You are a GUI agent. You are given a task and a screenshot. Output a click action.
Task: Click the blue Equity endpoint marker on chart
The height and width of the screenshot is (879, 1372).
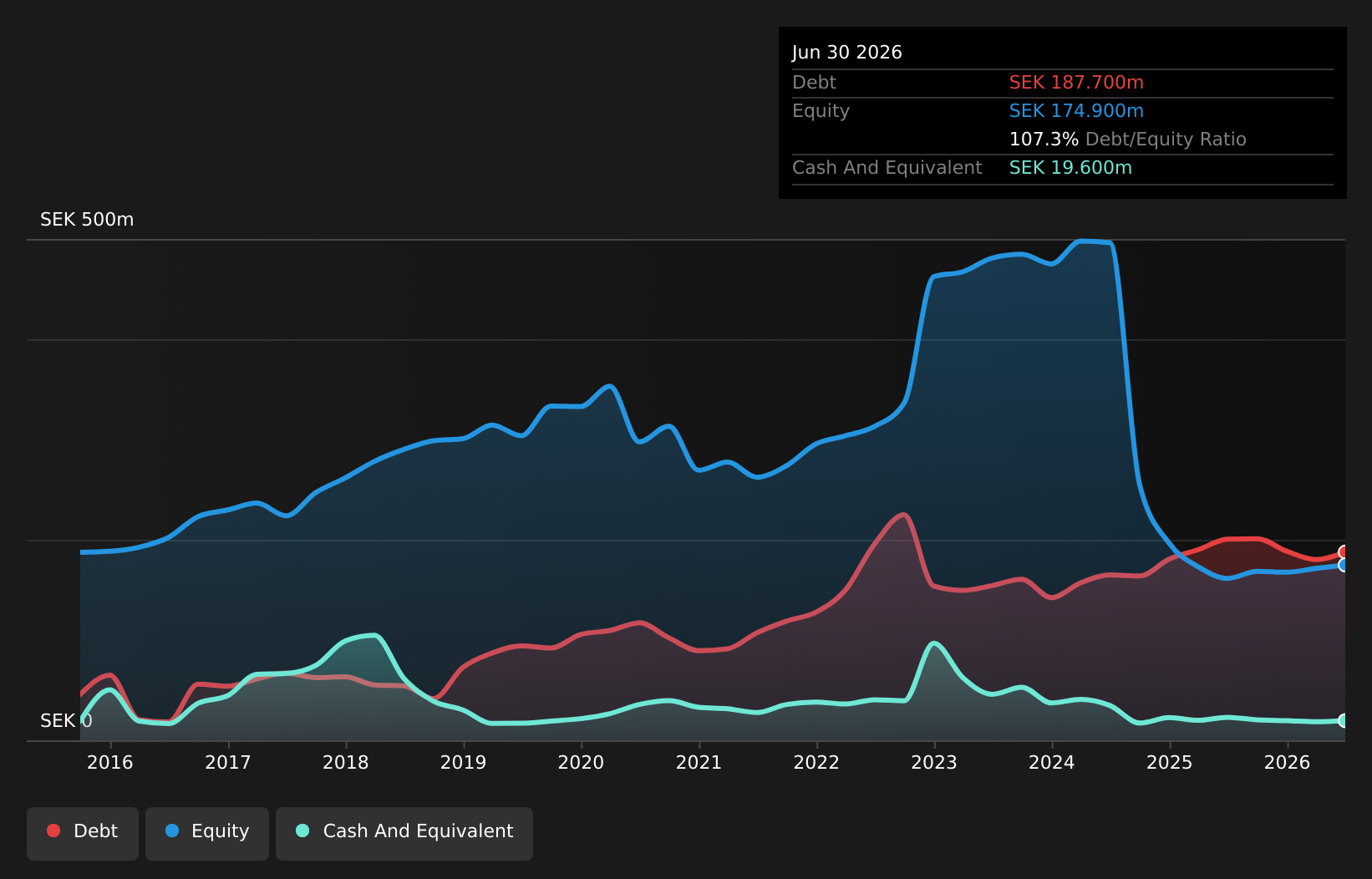tap(1344, 565)
